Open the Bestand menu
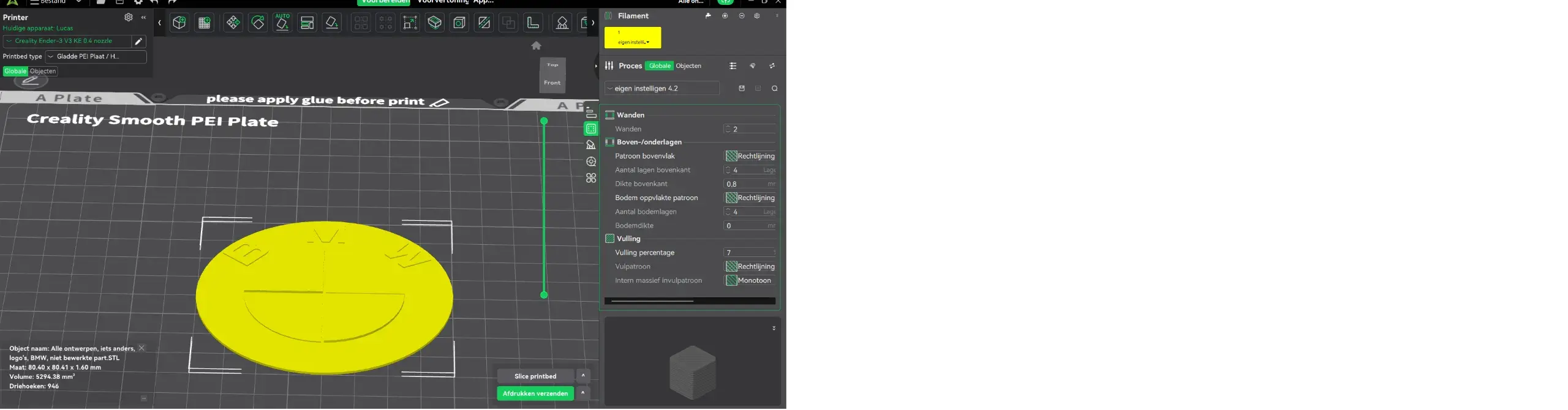 pyautogui.click(x=53, y=2)
